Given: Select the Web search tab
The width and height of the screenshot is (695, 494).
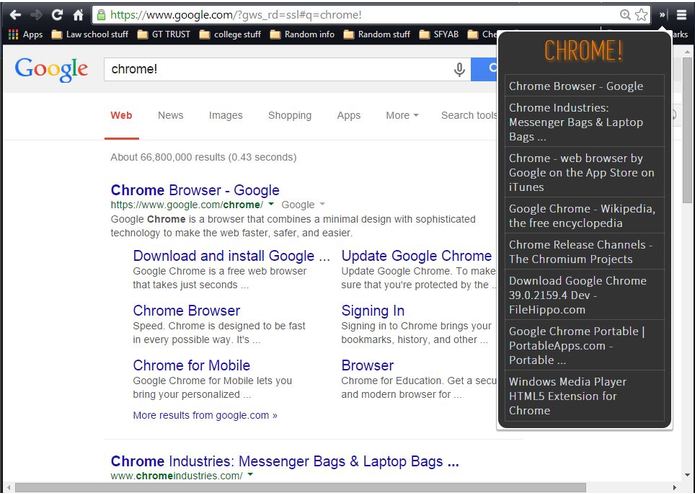Looking at the screenshot, I should tap(121, 116).
